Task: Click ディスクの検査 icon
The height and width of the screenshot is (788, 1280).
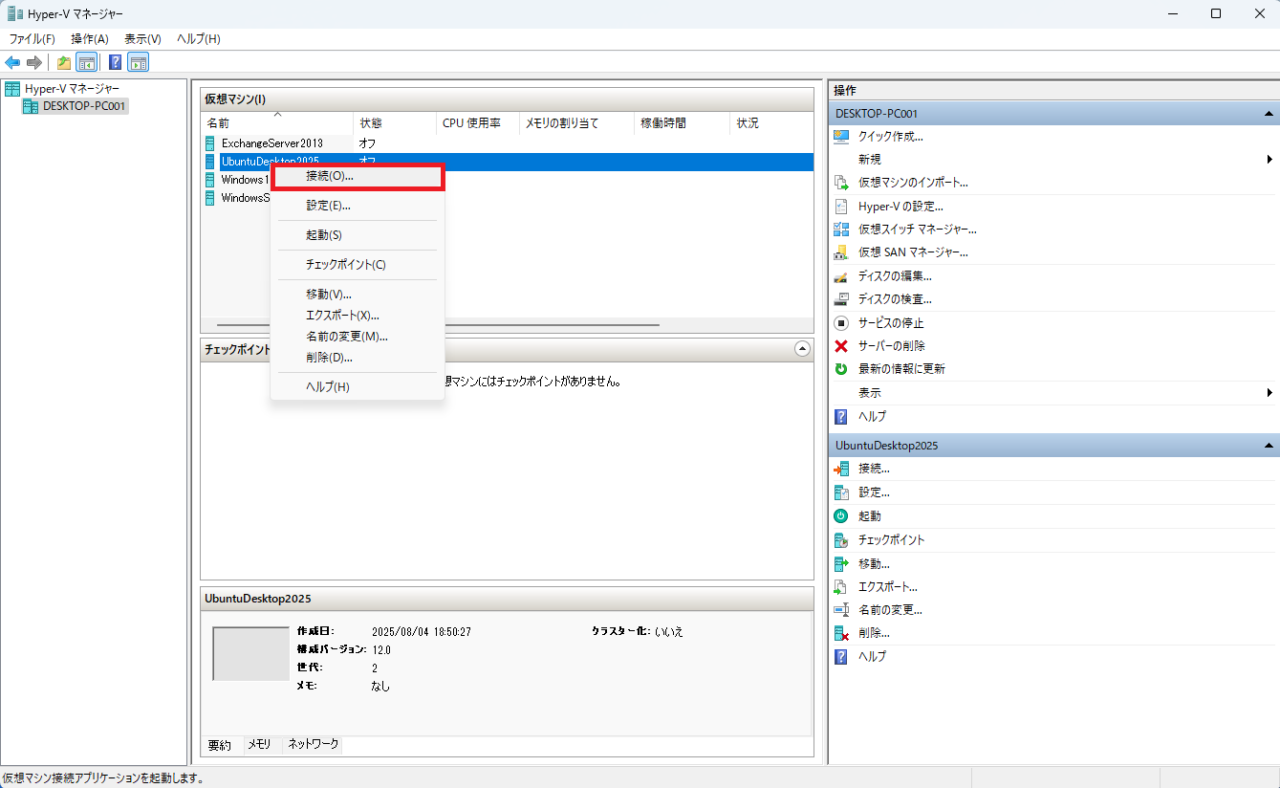Action: pyautogui.click(x=841, y=299)
